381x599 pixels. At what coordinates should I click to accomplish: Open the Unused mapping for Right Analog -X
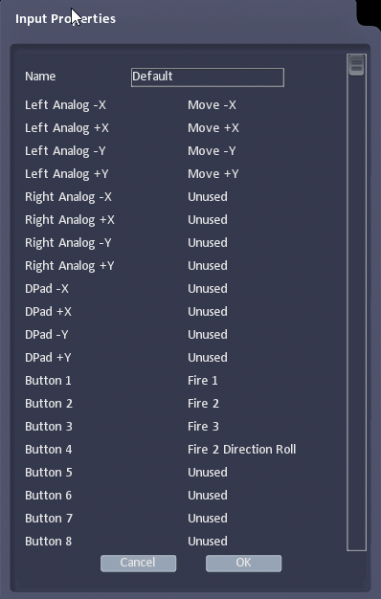[x=208, y=197]
